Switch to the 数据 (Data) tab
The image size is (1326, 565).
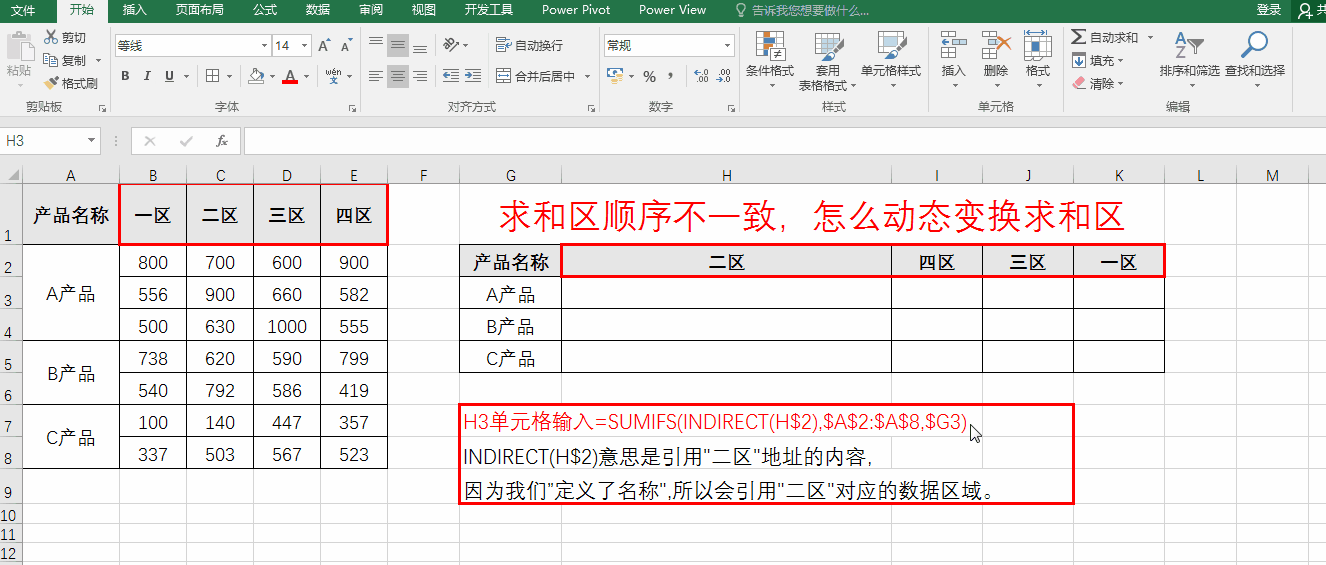coord(318,10)
